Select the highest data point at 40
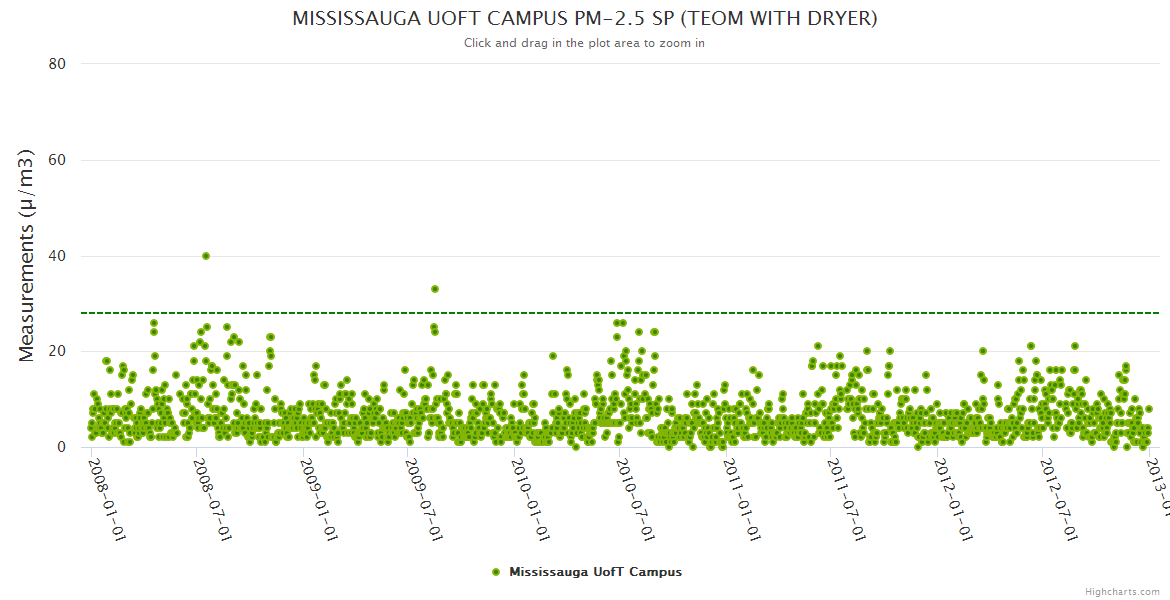This screenshot has width=1170, height=600. point(206,256)
